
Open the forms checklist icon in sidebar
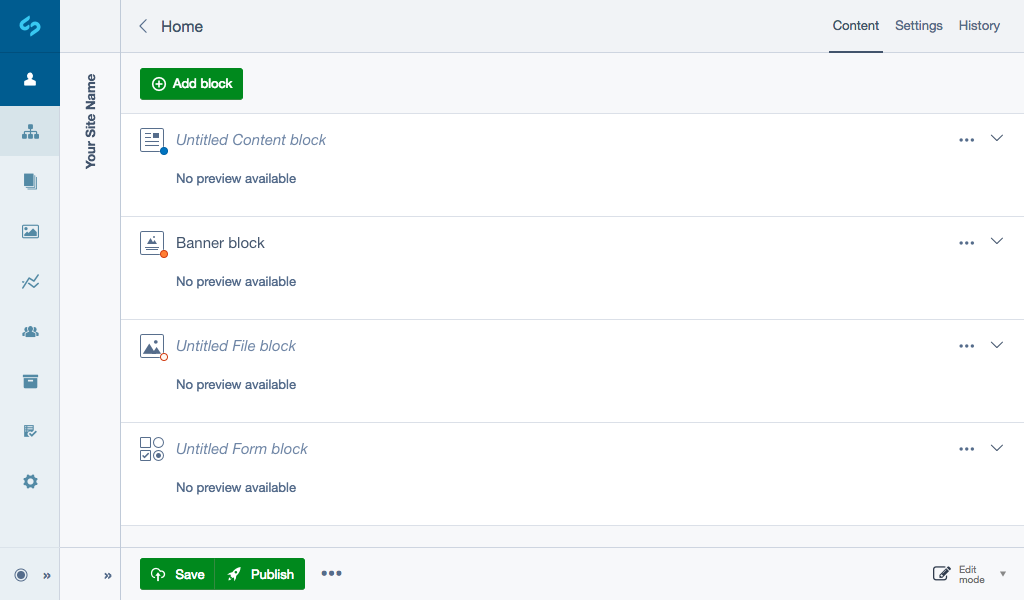30,431
